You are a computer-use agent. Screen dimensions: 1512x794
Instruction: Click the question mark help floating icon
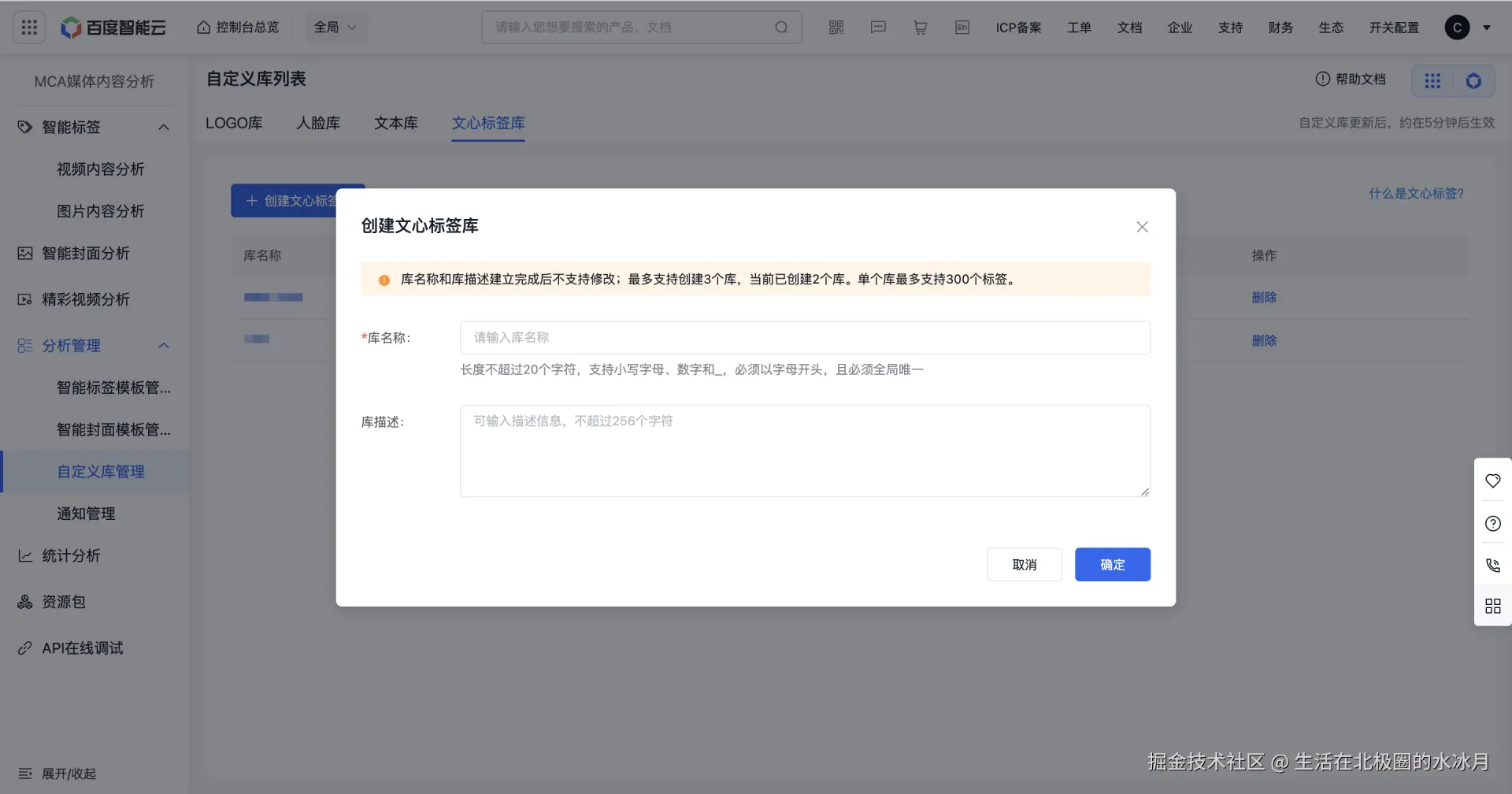pyautogui.click(x=1493, y=523)
